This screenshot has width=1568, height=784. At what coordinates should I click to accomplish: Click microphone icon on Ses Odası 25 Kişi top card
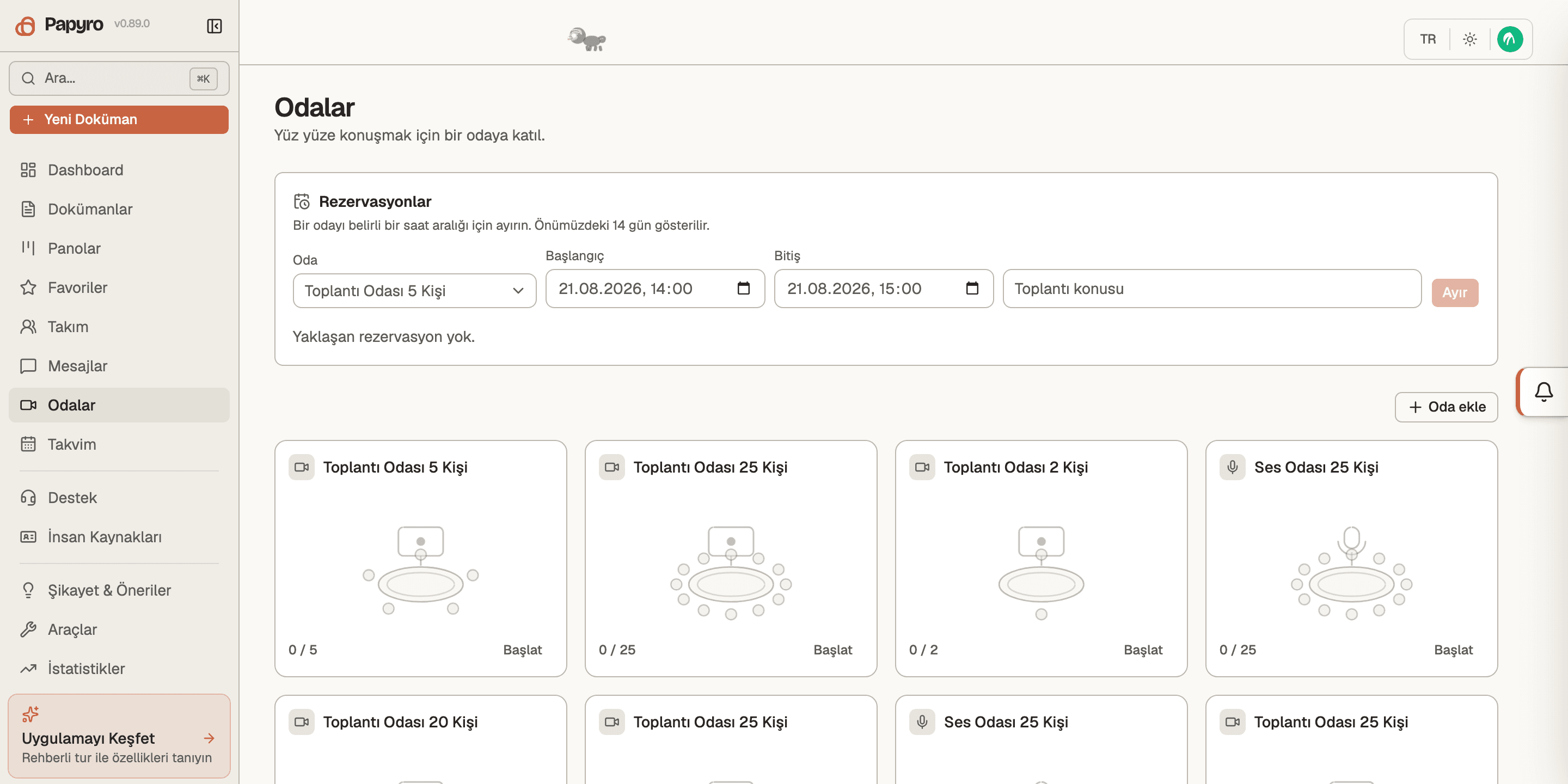click(1233, 467)
